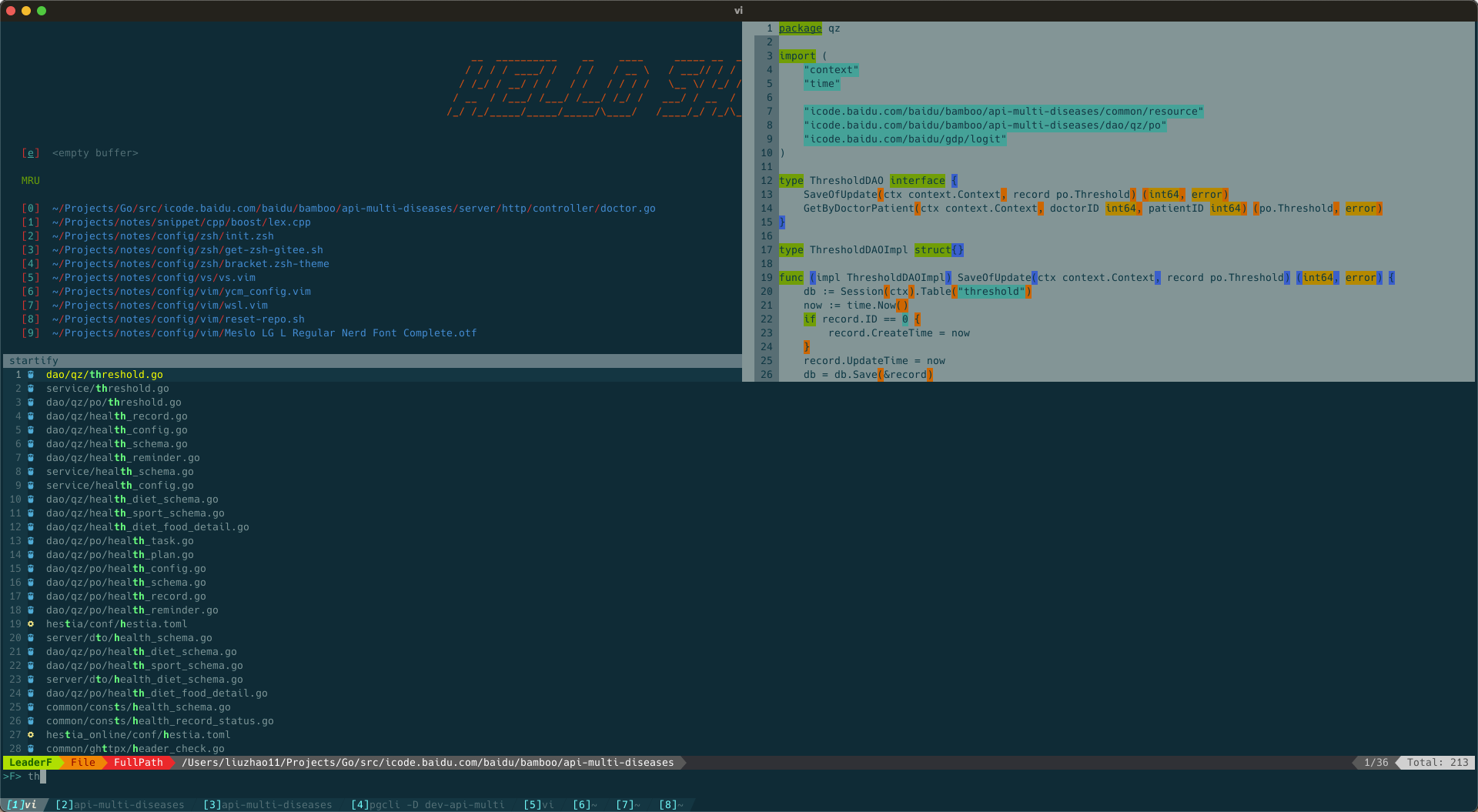Click the ThresholdDAOImpl struct line in preview
1478x812 pixels.
pyautogui.click(x=871, y=250)
